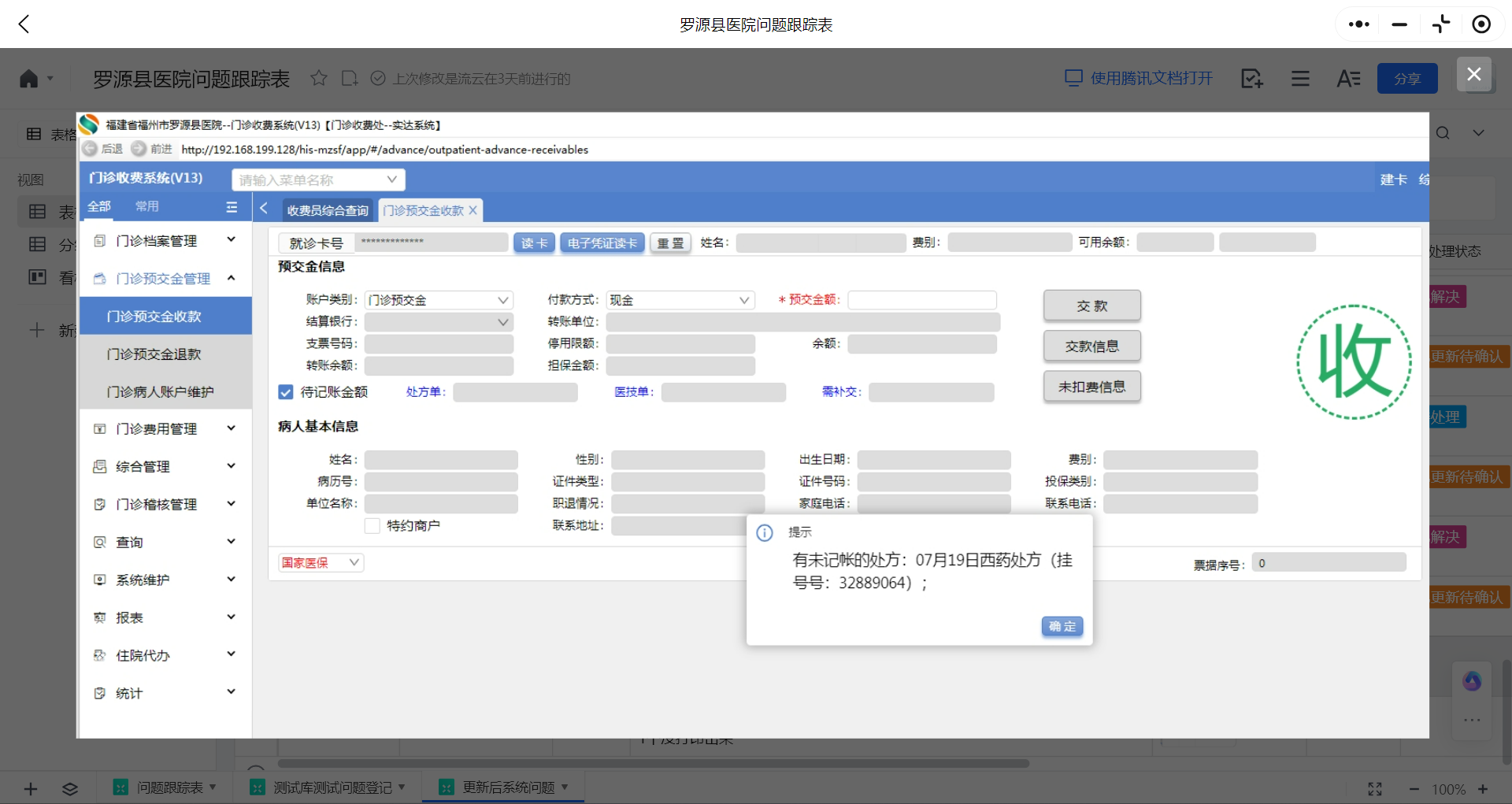1512x804 pixels.
Task: Click the target record icon at top right
Action: (x=1481, y=24)
